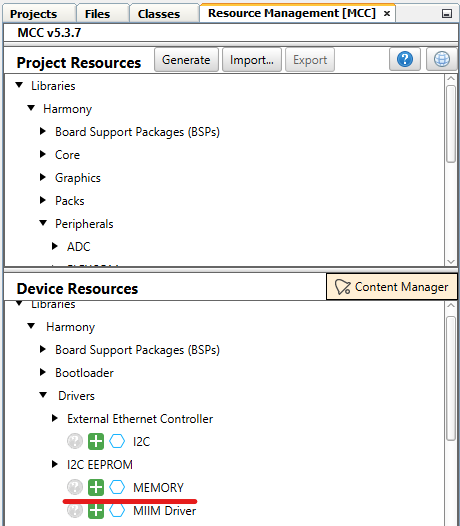Viewport: 460px width, 526px height.
Task: Click the Export button
Action: click(x=310, y=60)
